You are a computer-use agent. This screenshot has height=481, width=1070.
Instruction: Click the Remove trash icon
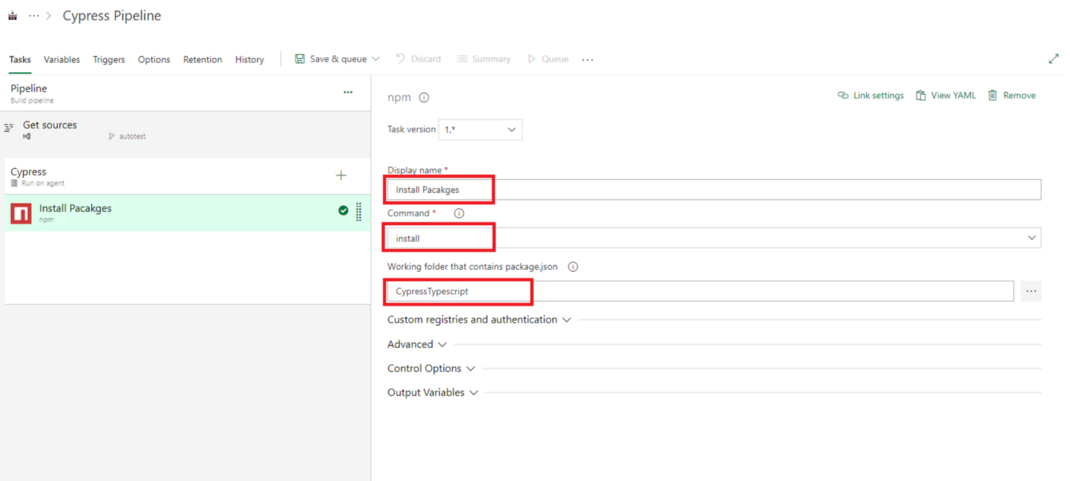pos(993,96)
